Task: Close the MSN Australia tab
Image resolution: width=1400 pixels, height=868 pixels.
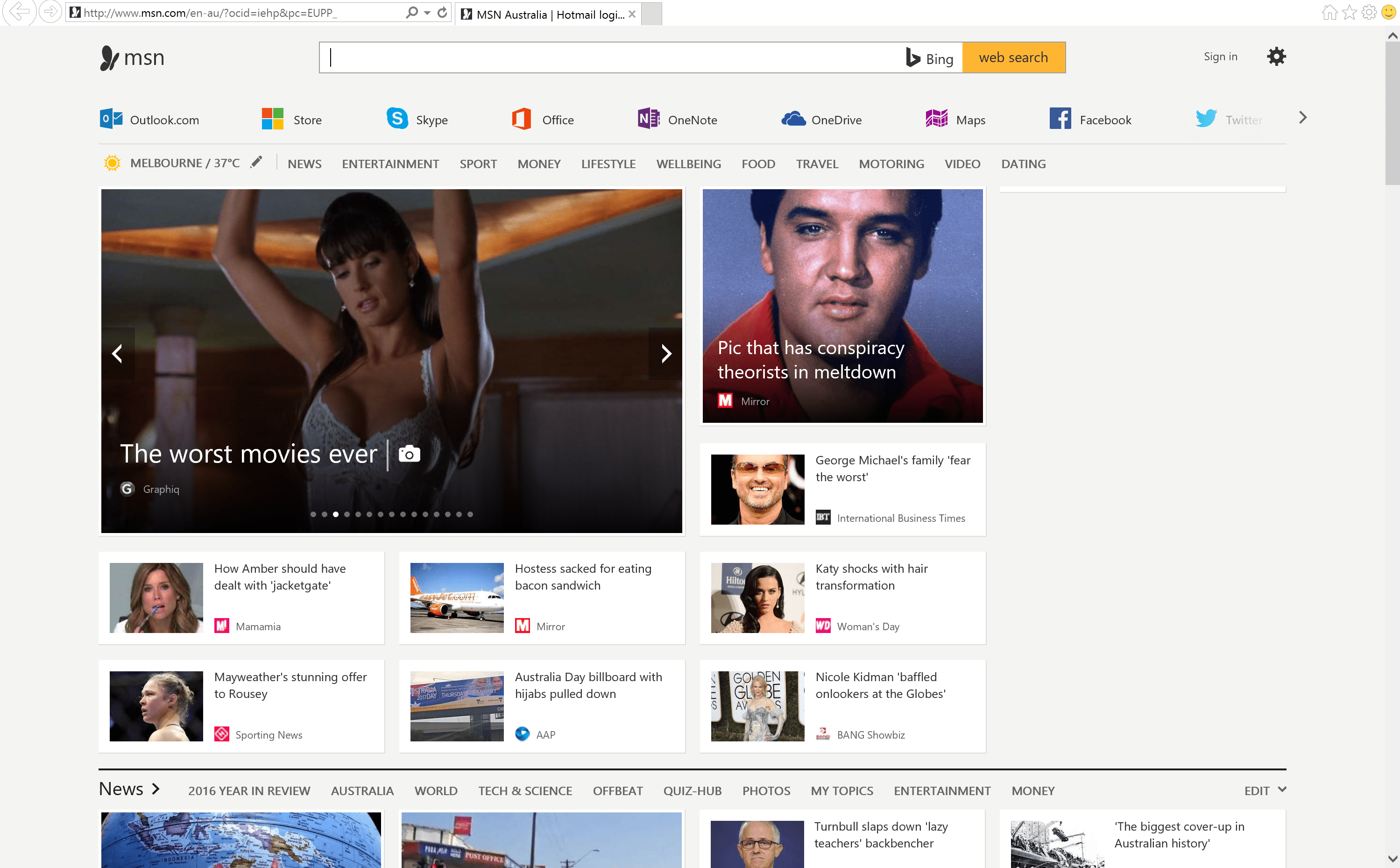Action: pos(632,14)
